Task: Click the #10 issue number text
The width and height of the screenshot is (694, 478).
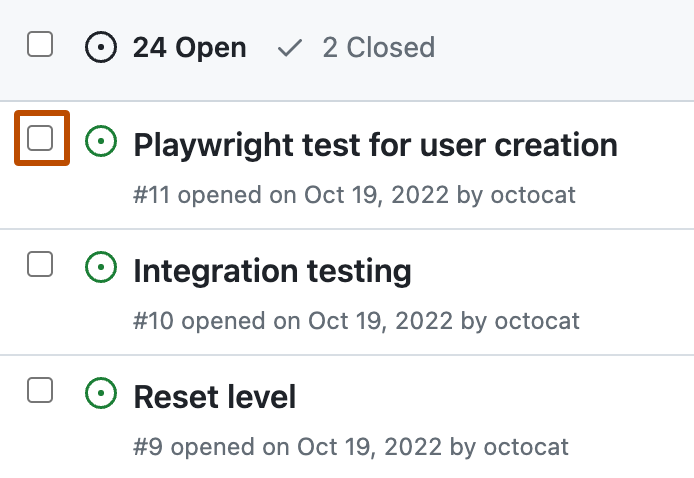Action: [153, 320]
